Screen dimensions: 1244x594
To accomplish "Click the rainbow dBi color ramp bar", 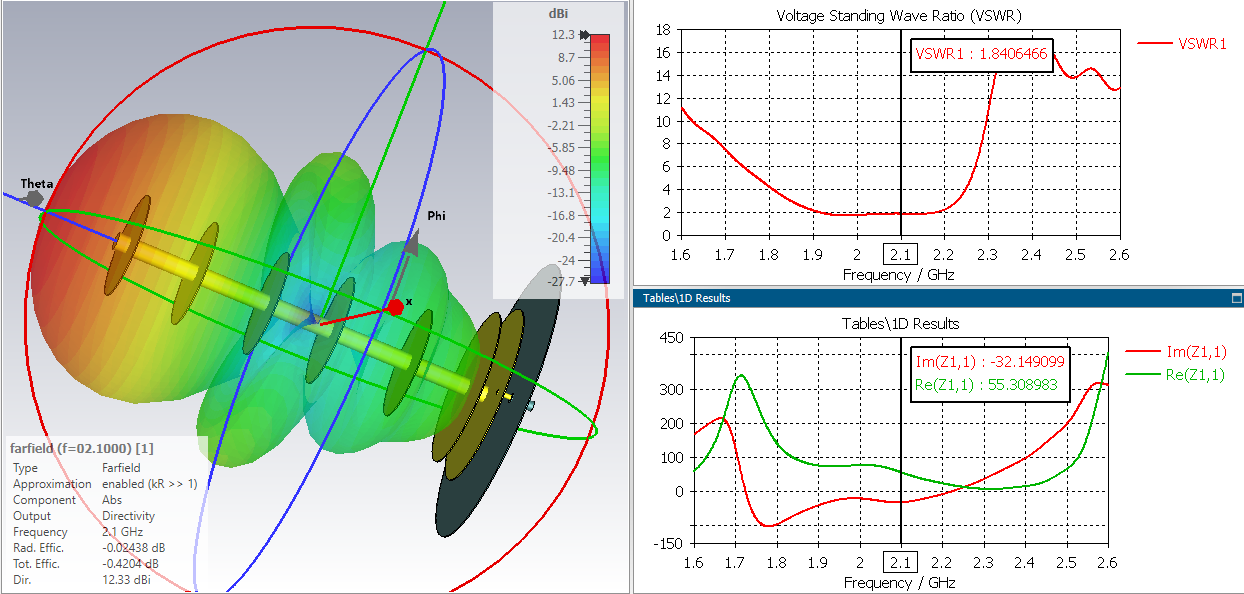I will 599,158.
